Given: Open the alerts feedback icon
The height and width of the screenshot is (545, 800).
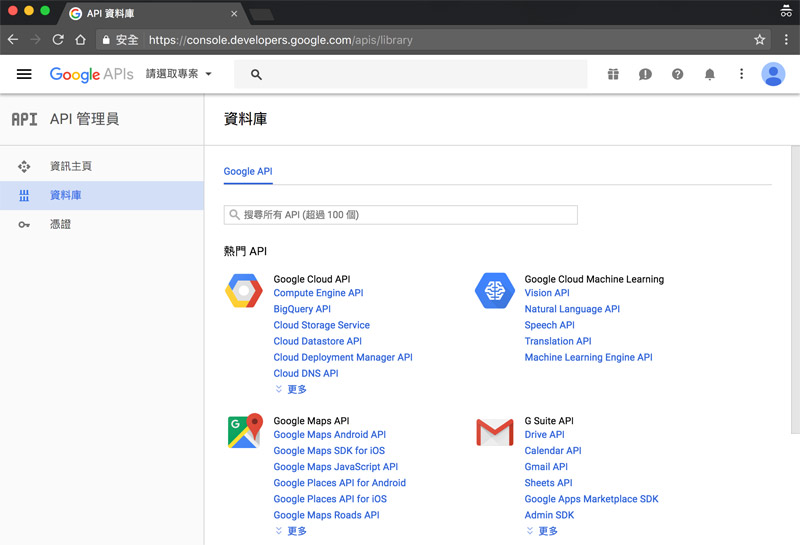Looking at the screenshot, I should pyautogui.click(x=645, y=74).
